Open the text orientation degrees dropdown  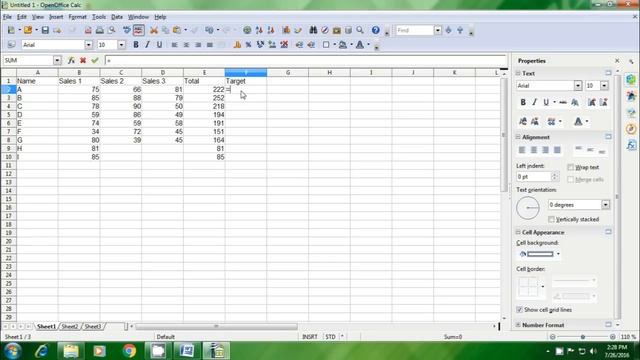605,204
